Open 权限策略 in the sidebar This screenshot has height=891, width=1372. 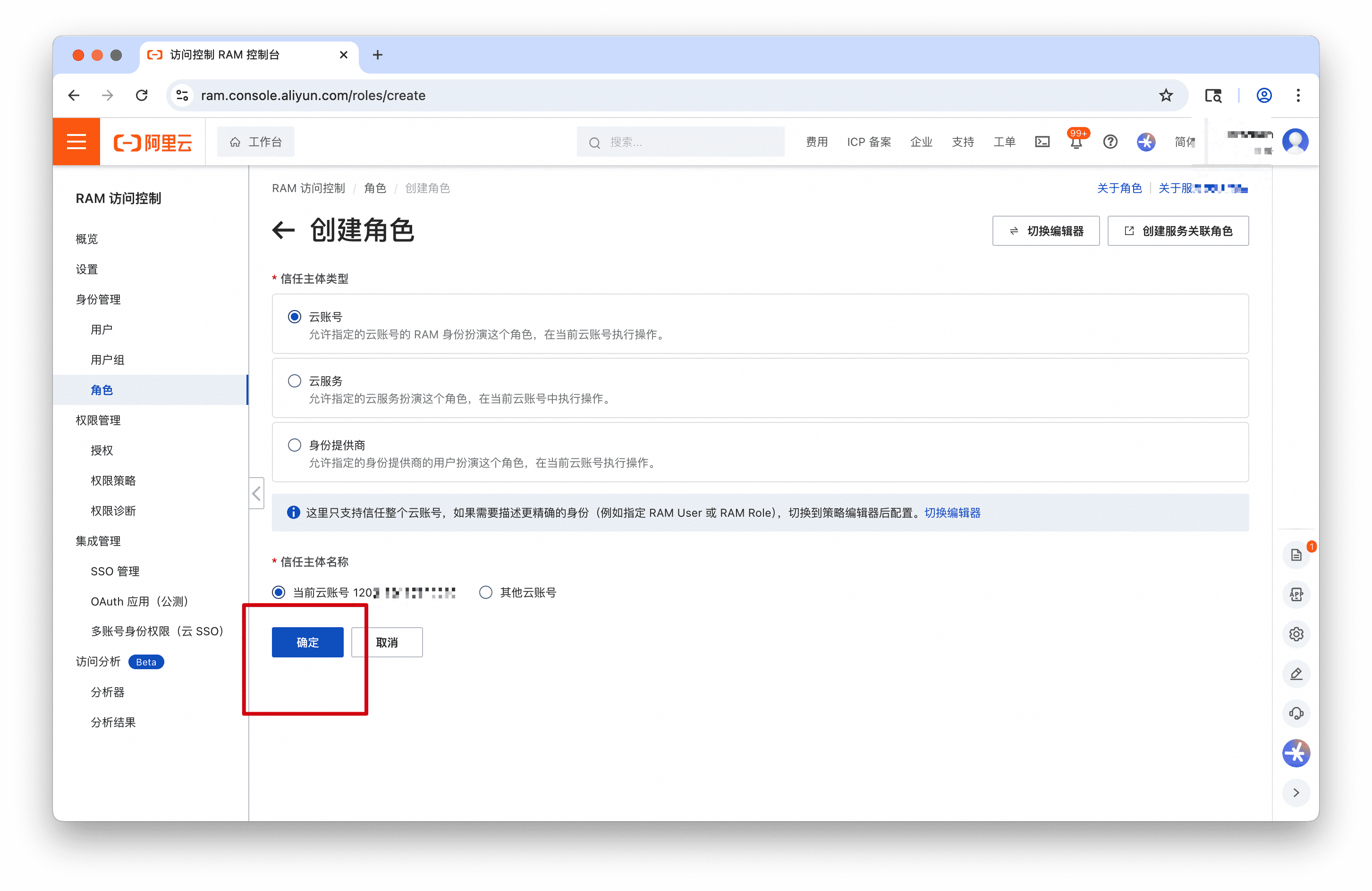point(113,480)
